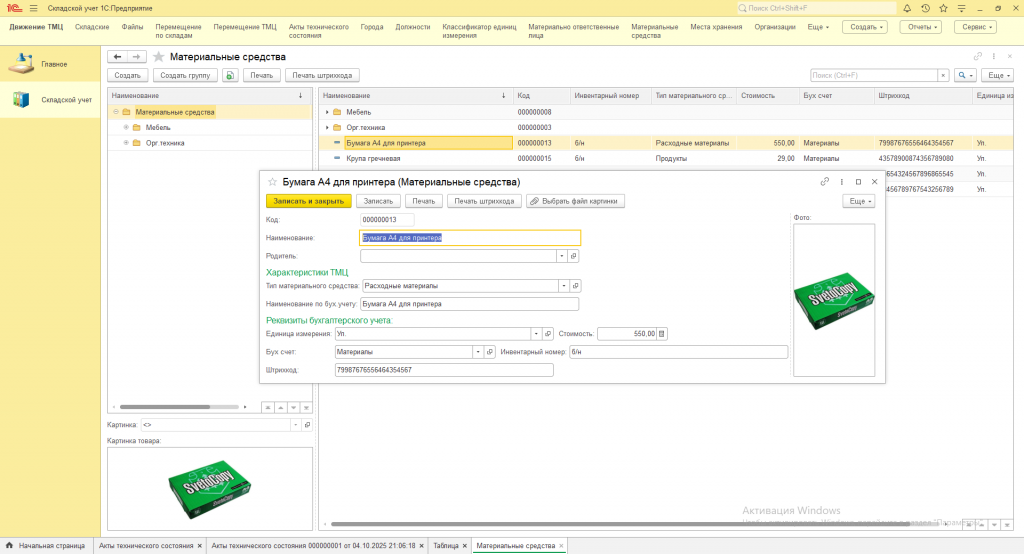The image size is (1024, 554).
Task: Click Записать и закрыть button
Action: [x=309, y=201]
